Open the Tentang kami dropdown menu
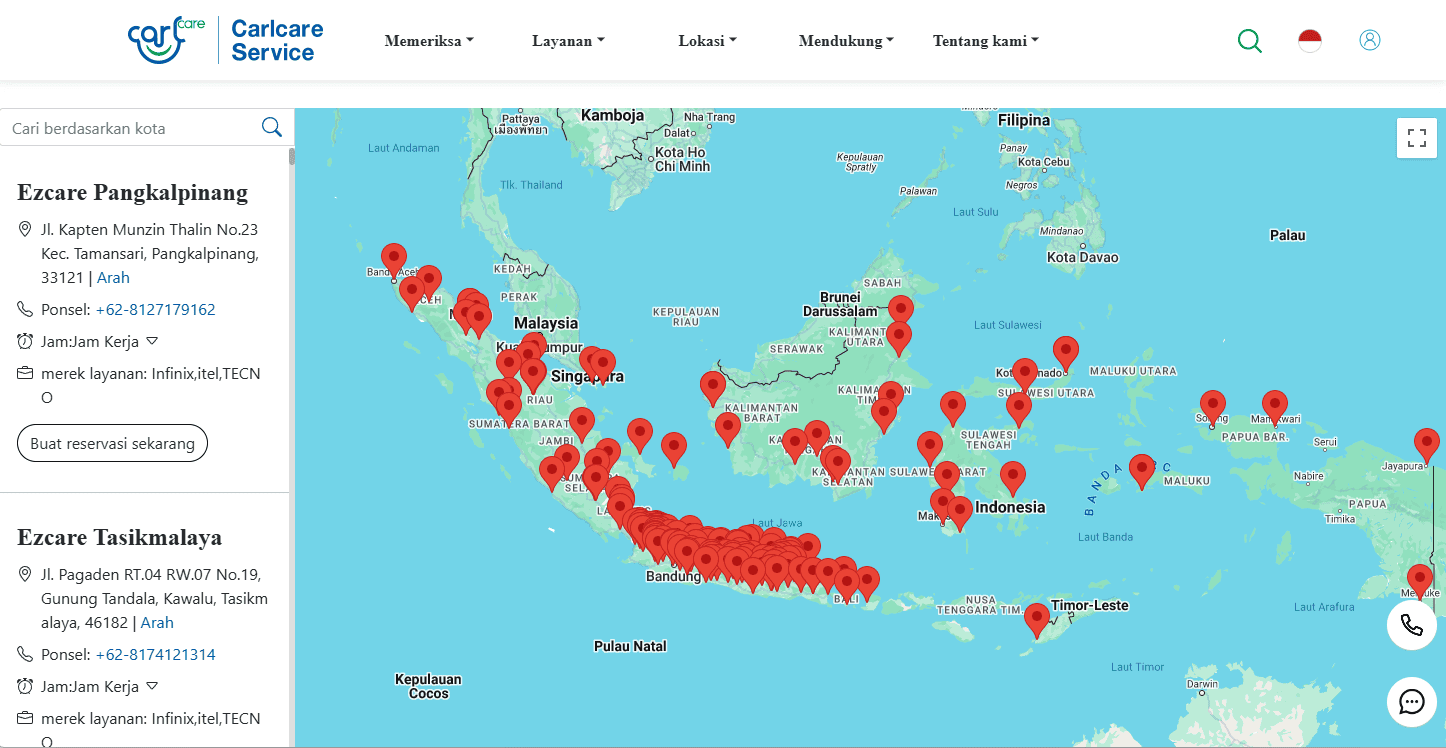This screenshot has width=1446, height=748. coord(986,41)
